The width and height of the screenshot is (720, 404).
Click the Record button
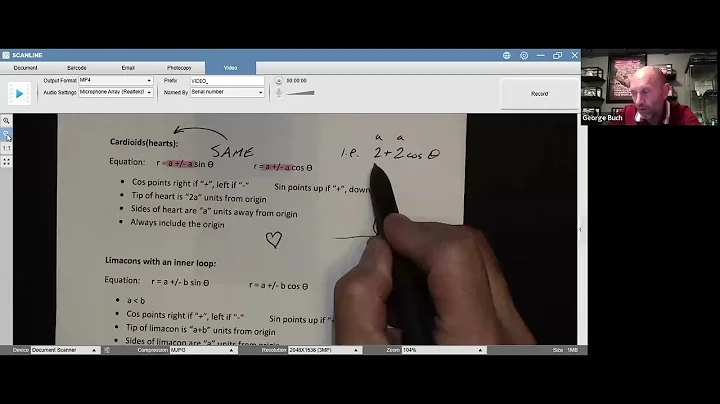(x=540, y=94)
